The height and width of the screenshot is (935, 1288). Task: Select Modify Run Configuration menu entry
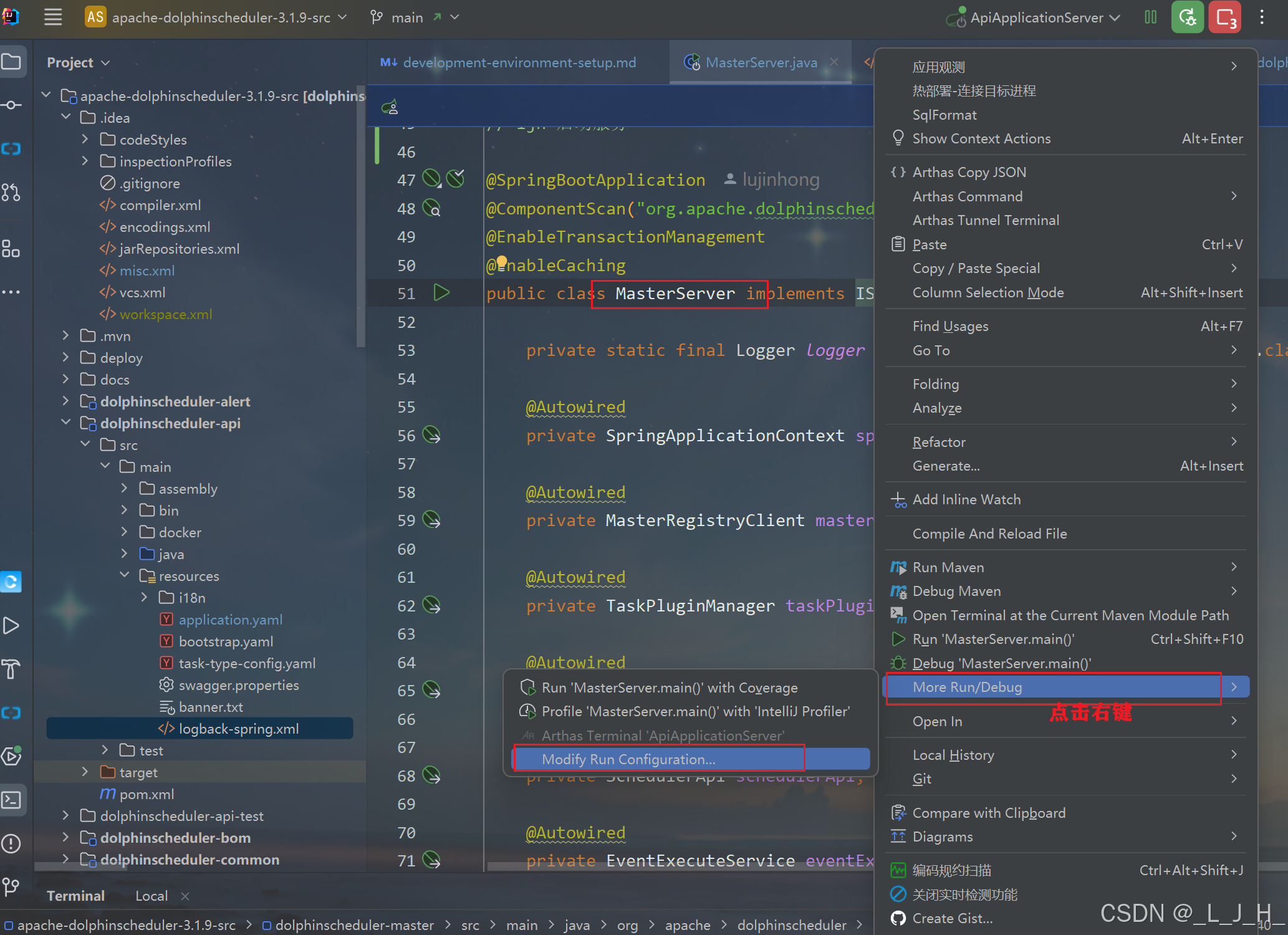(628, 759)
